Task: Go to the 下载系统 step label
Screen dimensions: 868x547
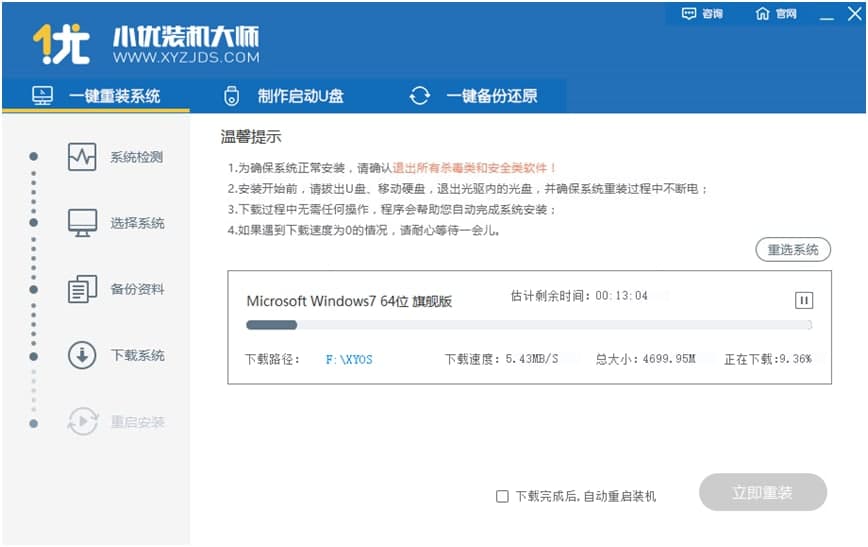Action: (x=137, y=355)
